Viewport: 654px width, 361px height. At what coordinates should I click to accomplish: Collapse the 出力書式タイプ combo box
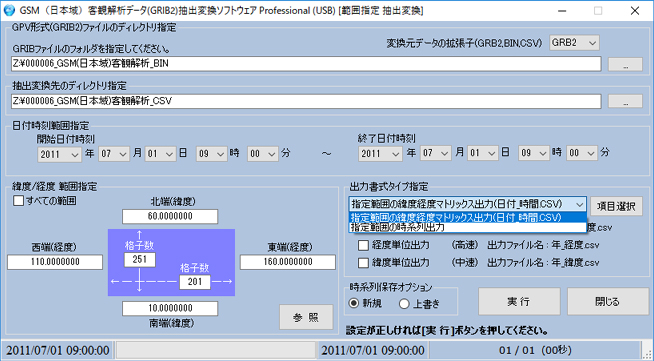point(579,204)
